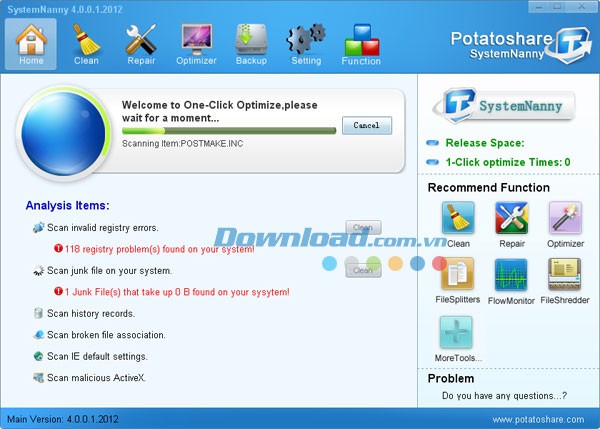Viewport: 600px width, 429px height.
Task: Open the FileShredder tool
Action: tap(565, 273)
